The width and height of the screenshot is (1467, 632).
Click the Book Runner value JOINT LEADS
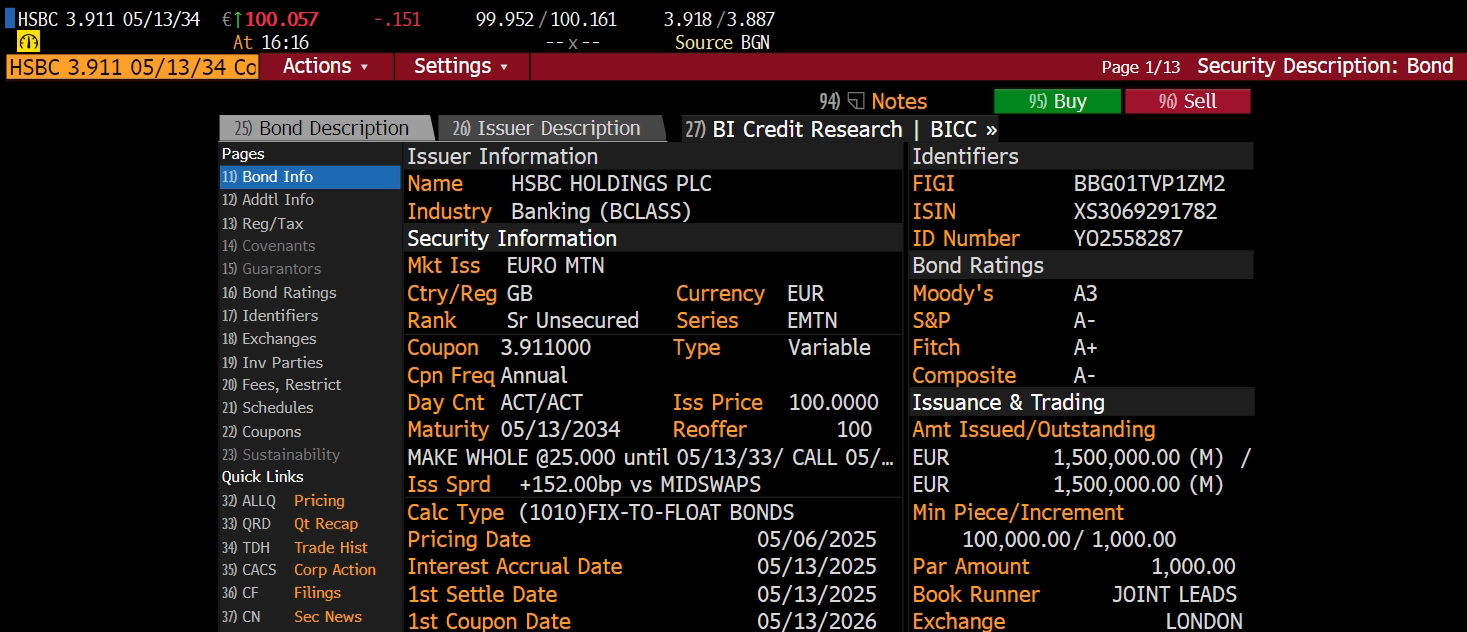tap(1174, 595)
